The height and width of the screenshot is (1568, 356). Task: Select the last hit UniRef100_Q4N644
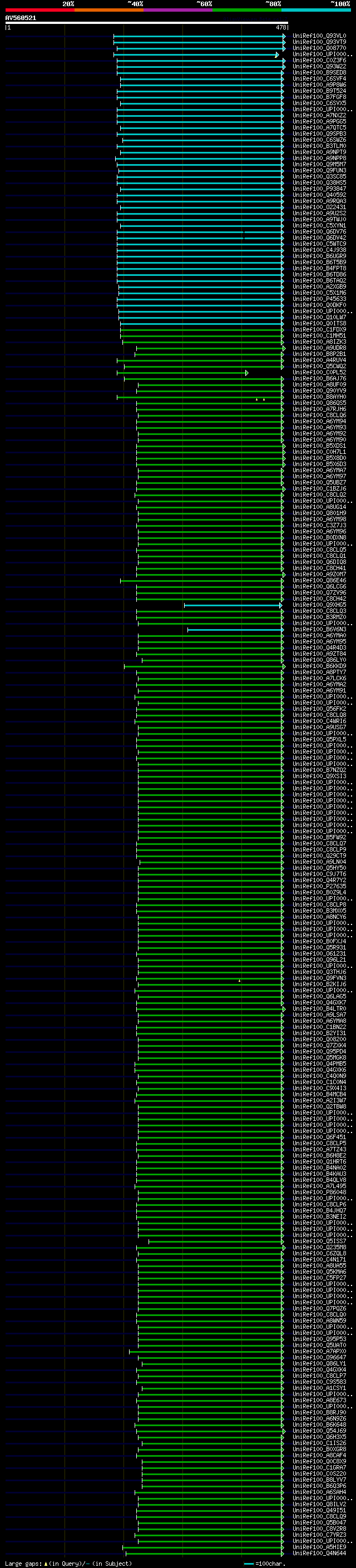pos(319,1554)
